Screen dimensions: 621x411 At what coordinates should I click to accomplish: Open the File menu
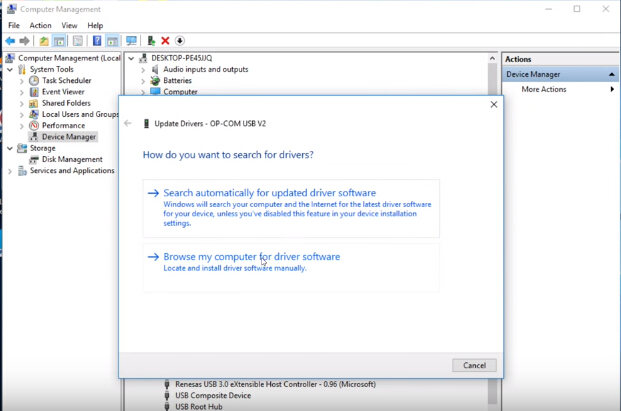(14, 25)
